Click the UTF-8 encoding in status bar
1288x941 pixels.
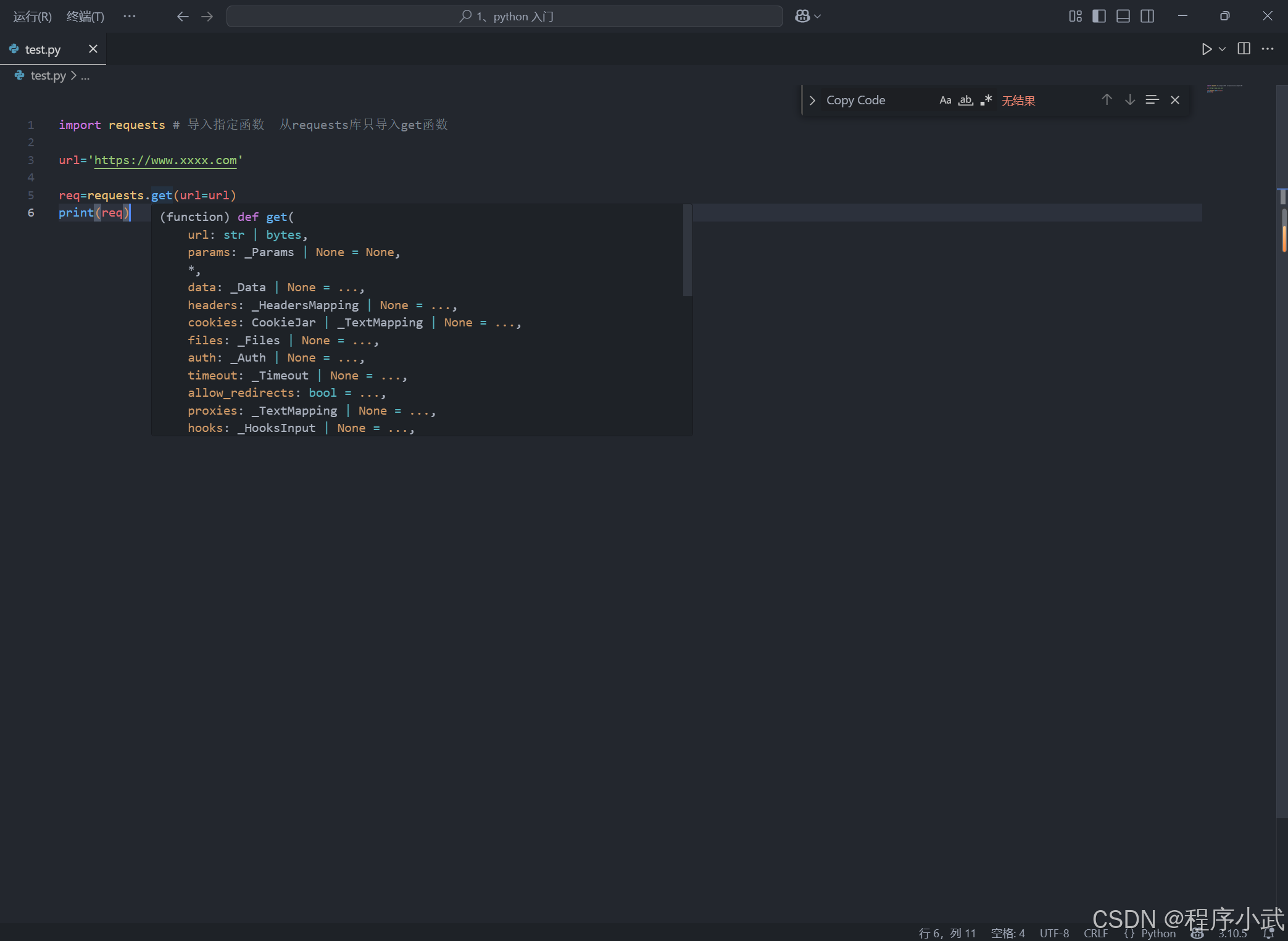(x=1053, y=933)
